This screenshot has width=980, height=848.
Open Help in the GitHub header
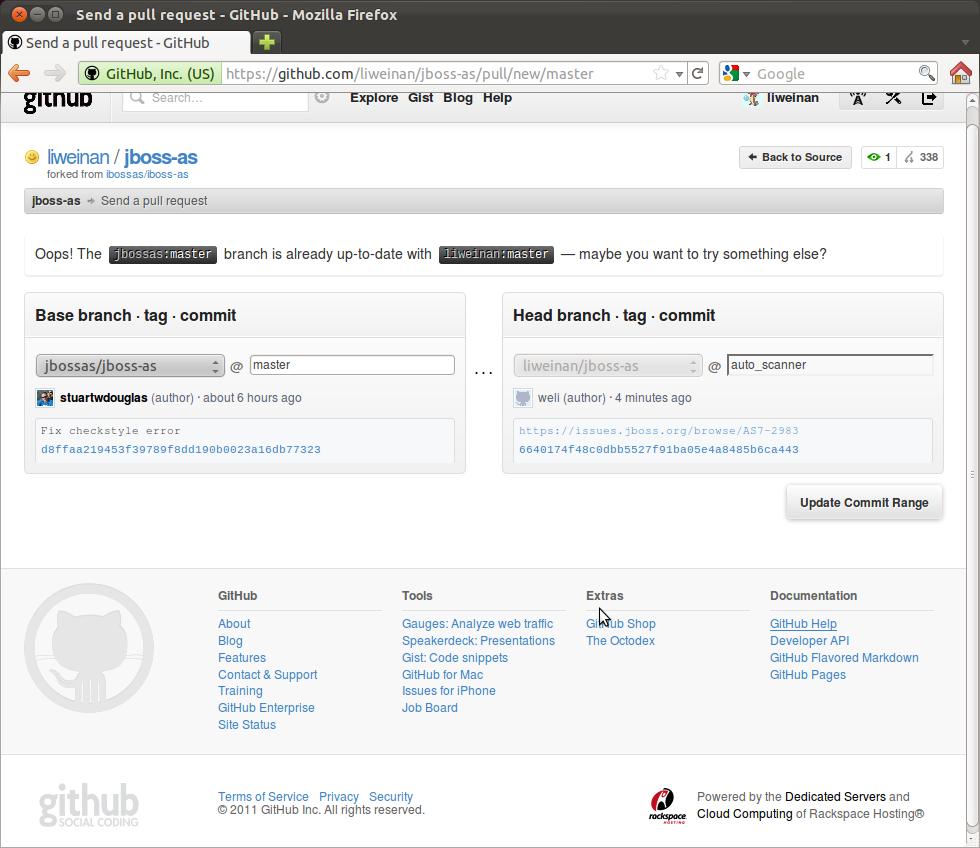pyautogui.click(x=498, y=97)
